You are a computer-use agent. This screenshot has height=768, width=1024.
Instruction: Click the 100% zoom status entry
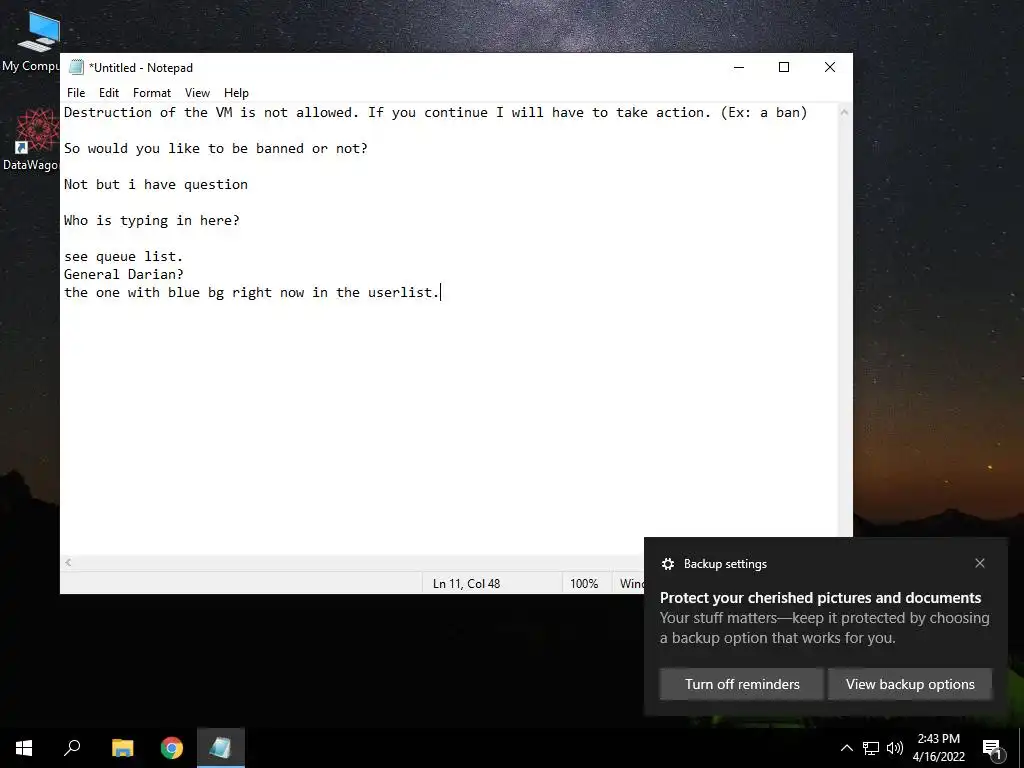click(584, 584)
